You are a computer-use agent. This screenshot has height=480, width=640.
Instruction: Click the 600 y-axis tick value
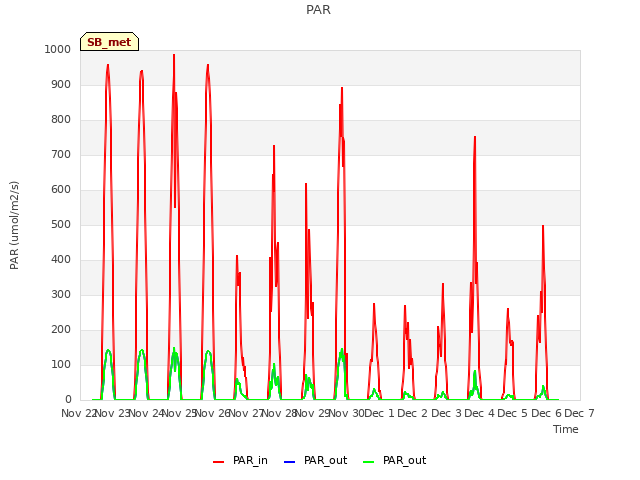click(x=61, y=189)
